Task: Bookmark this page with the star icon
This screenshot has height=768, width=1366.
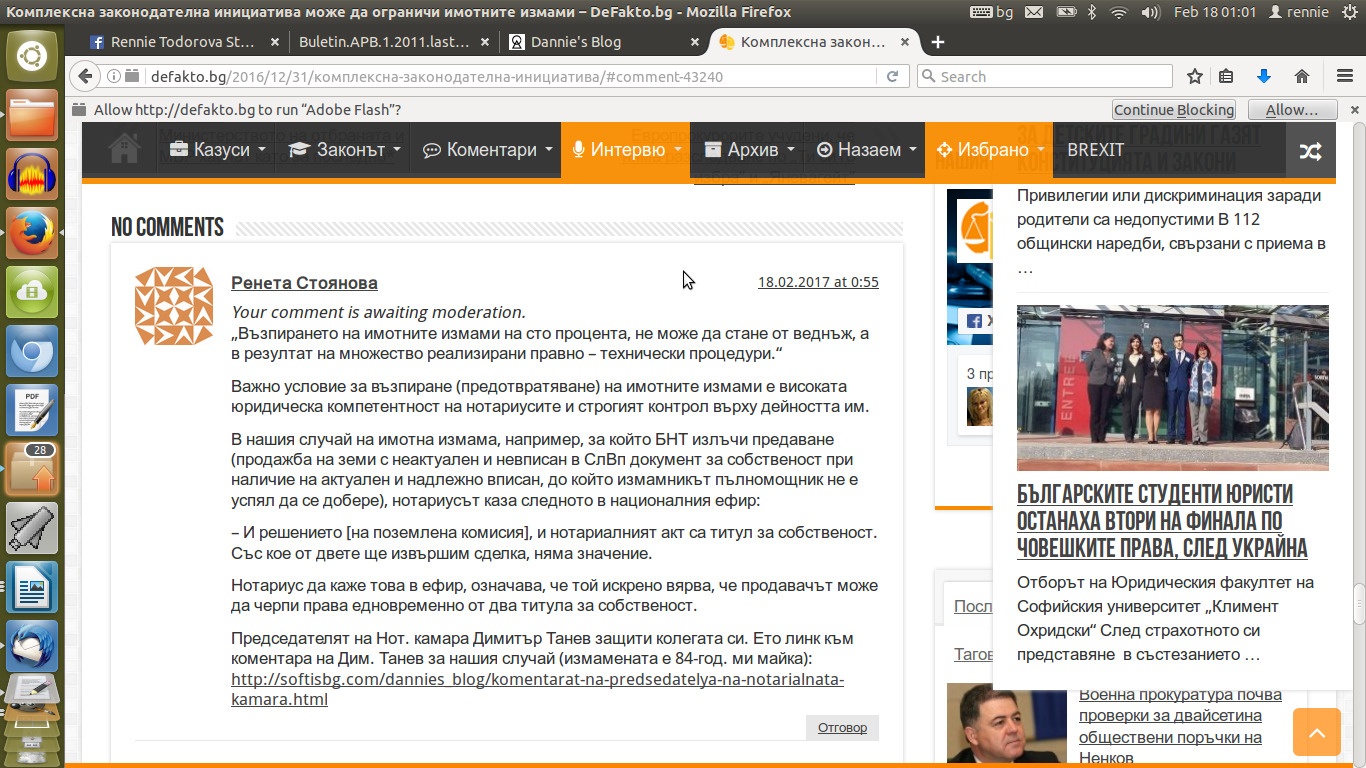Action: pyautogui.click(x=1194, y=77)
